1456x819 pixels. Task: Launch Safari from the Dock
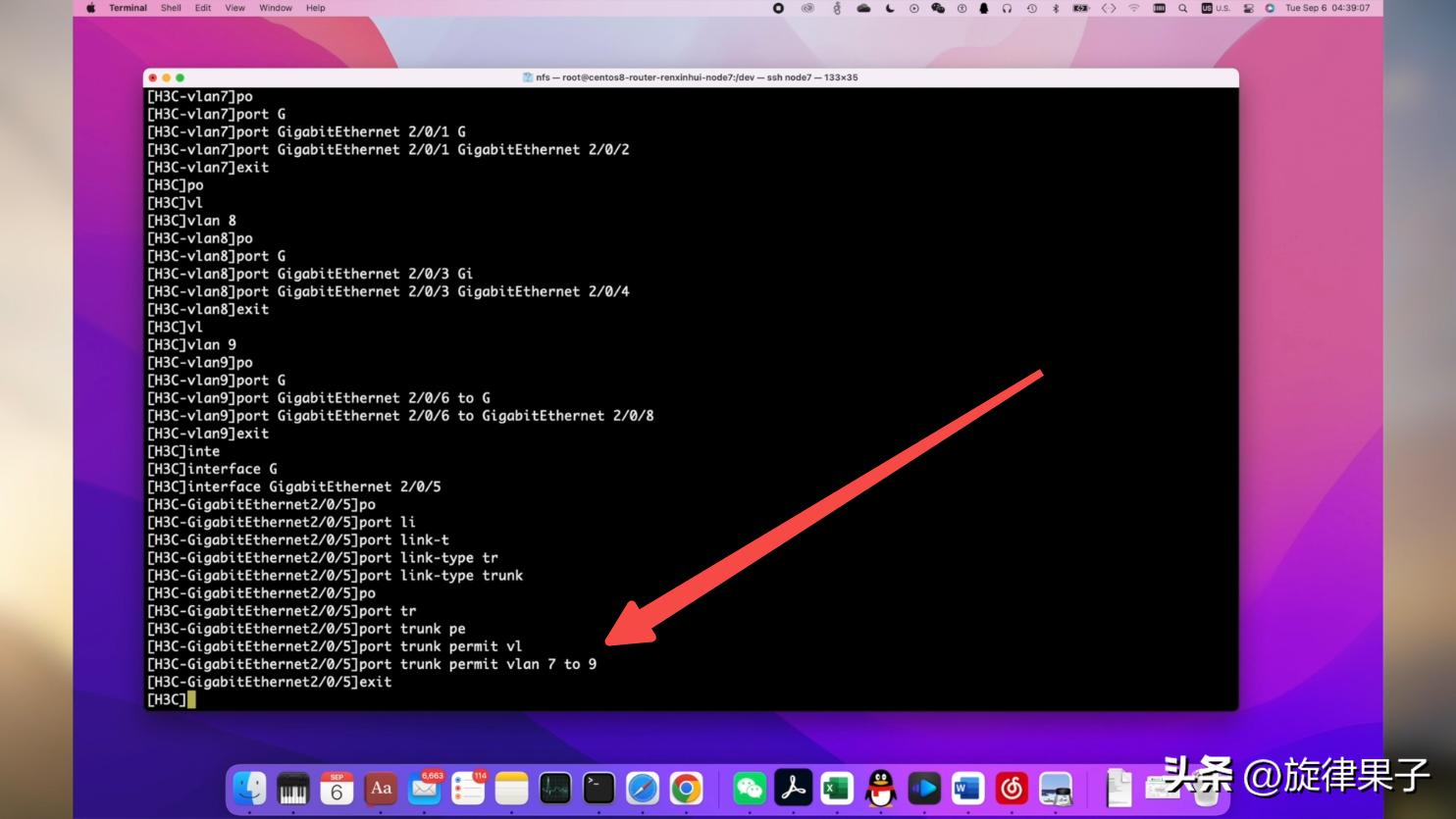(x=643, y=788)
